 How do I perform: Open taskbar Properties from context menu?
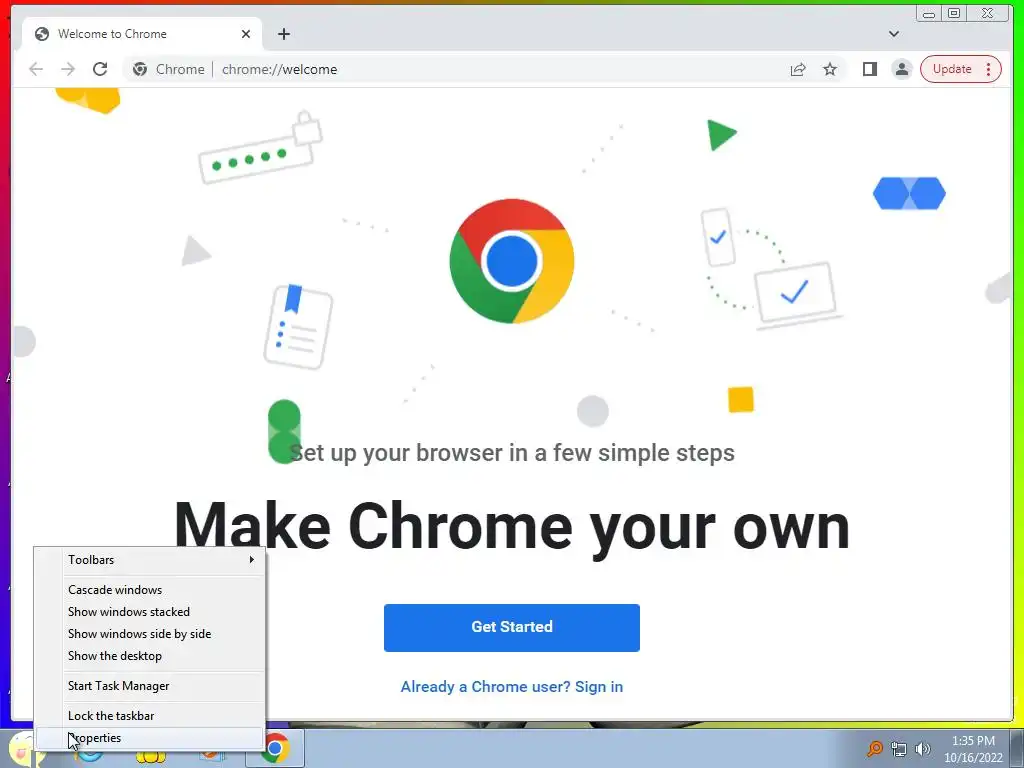[x=150, y=739]
